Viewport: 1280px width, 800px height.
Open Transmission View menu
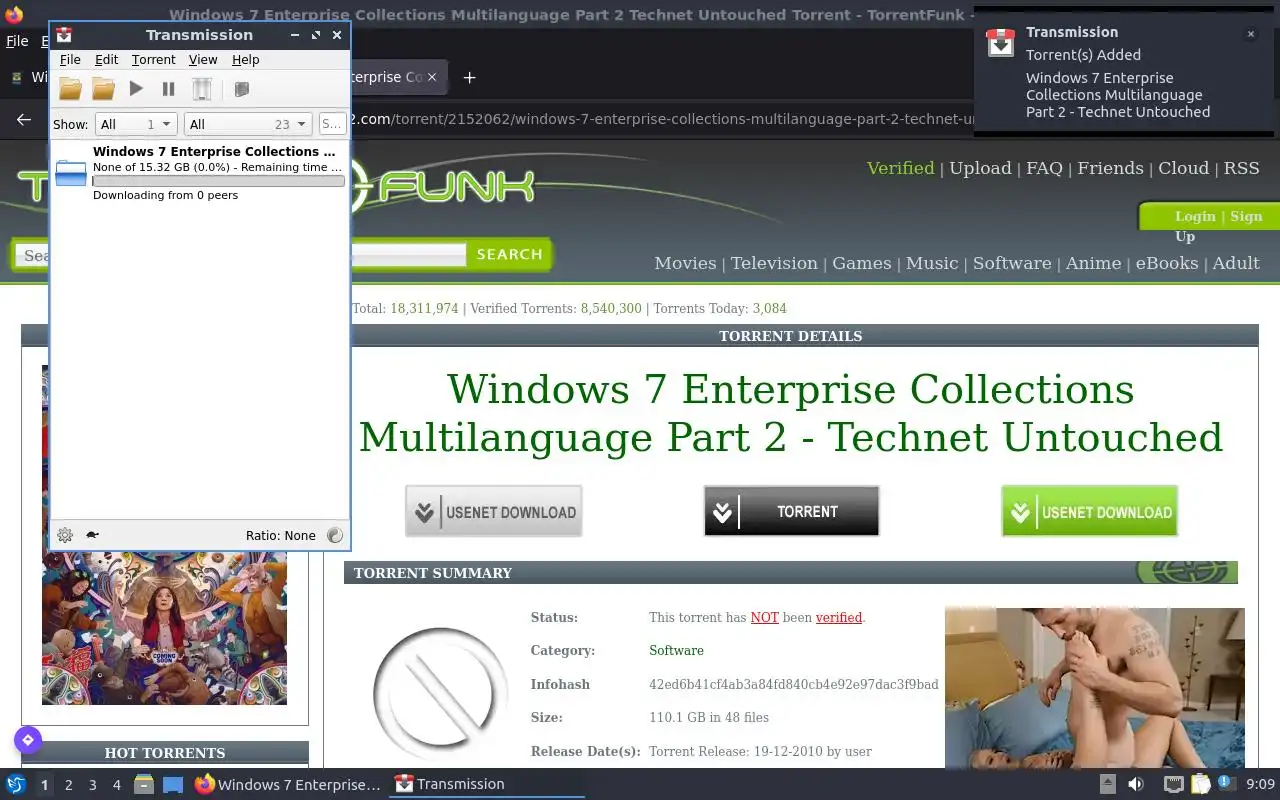[203, 60]
